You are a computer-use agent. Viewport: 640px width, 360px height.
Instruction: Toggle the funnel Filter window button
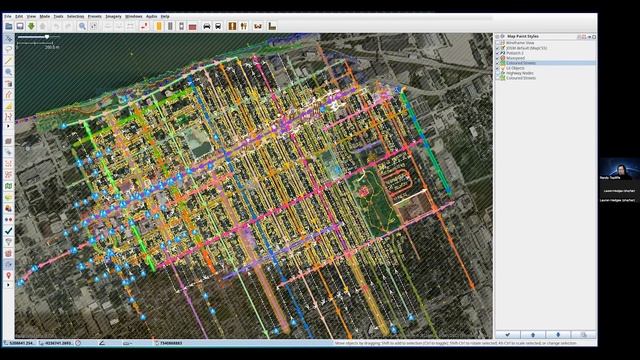(x=8, y=242)
